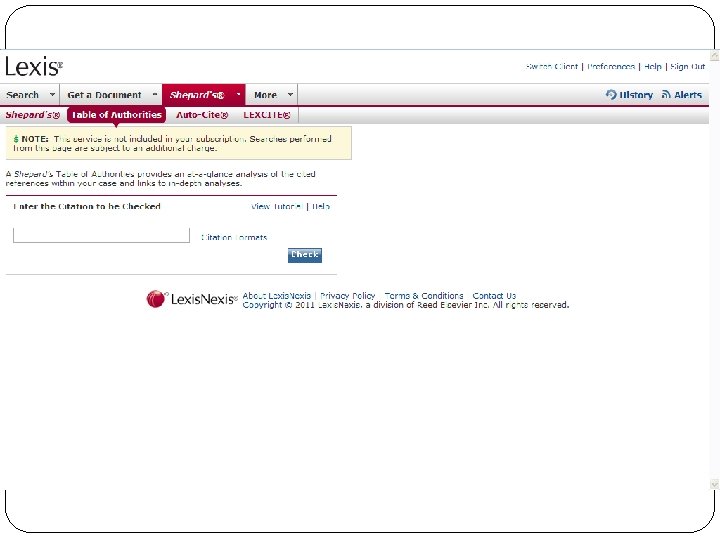Screen dimensions: 720x540
Task: Click the copyright 2011 LexisNexis text
Action: coord(406,305)
